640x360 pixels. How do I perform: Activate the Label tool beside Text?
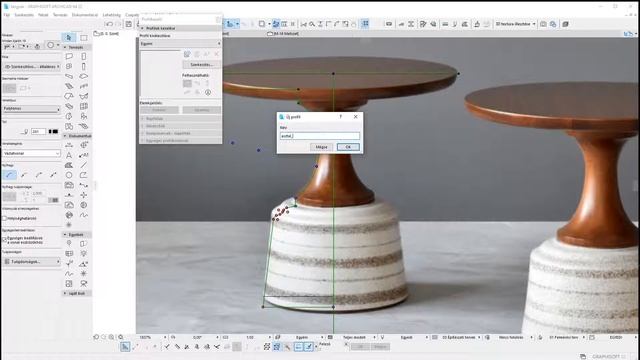tap(84, 155)
